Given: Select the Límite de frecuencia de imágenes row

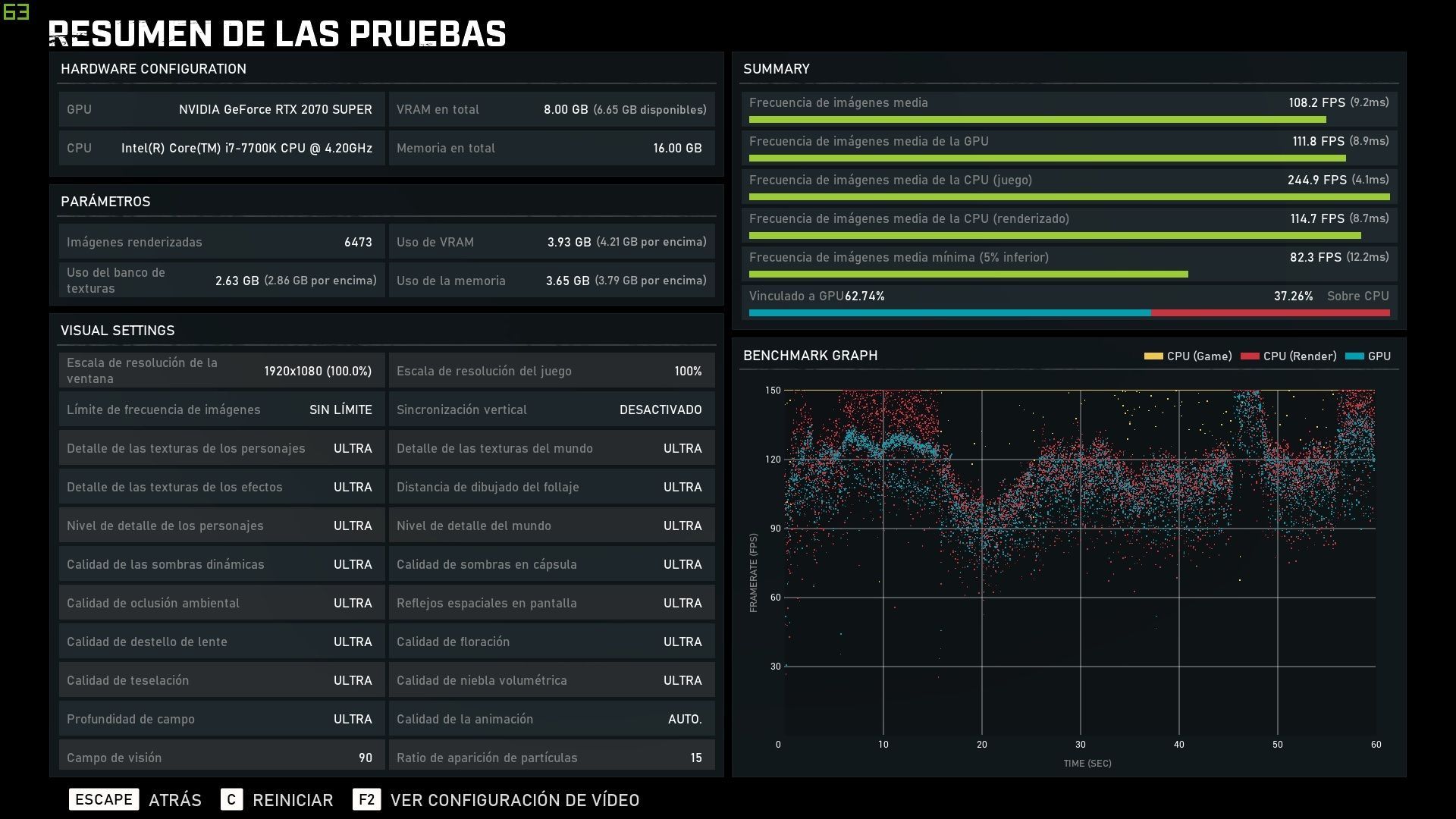Looking at the screenshot, I should coord(221,409).
